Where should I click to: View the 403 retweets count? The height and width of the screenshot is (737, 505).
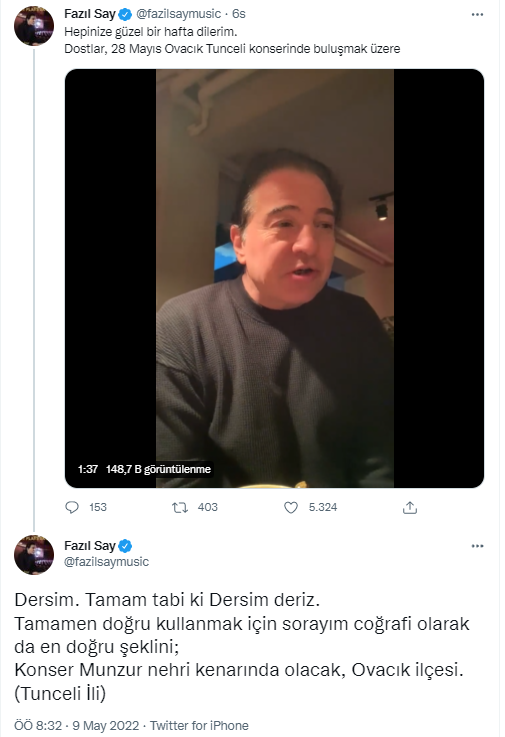[x=208, y=507]
